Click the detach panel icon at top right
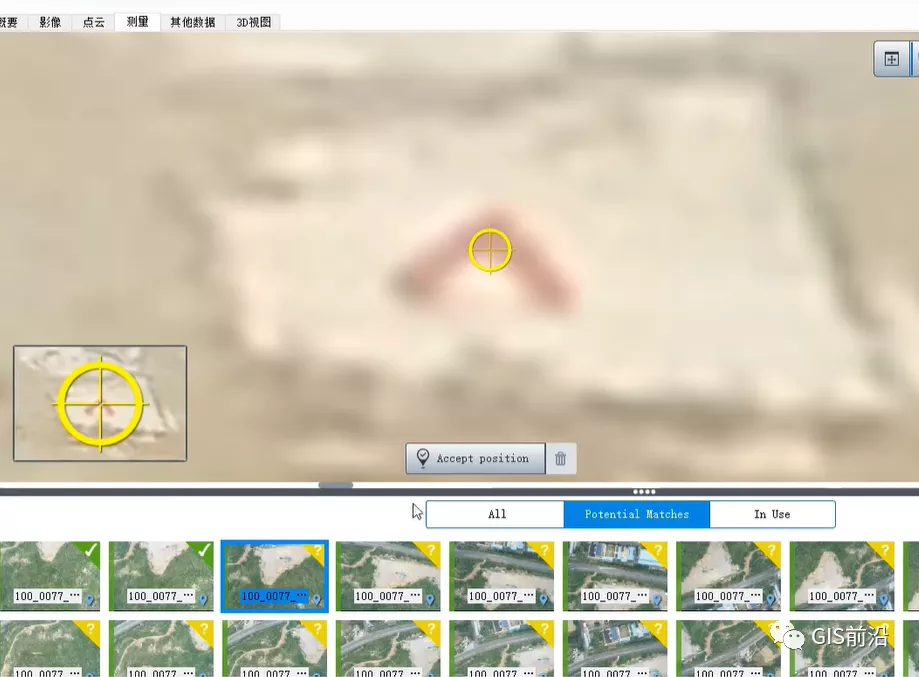The height and width of the screenshot is (677, 919). click(x=891, y=58)
